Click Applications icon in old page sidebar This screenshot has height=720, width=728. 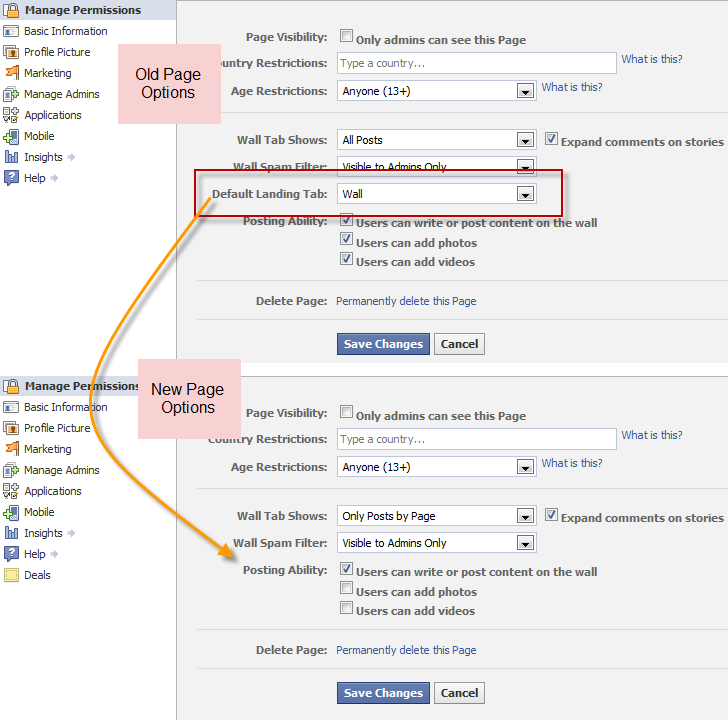[11, 115]
